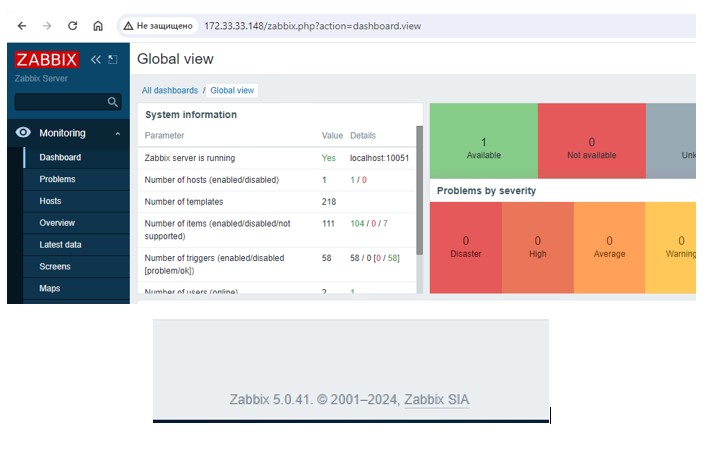Viewport: 720px width, 453px height.
Task: Select the Global view breadcrumb tab
Action: pyautogui.click(x=231, y=91)
